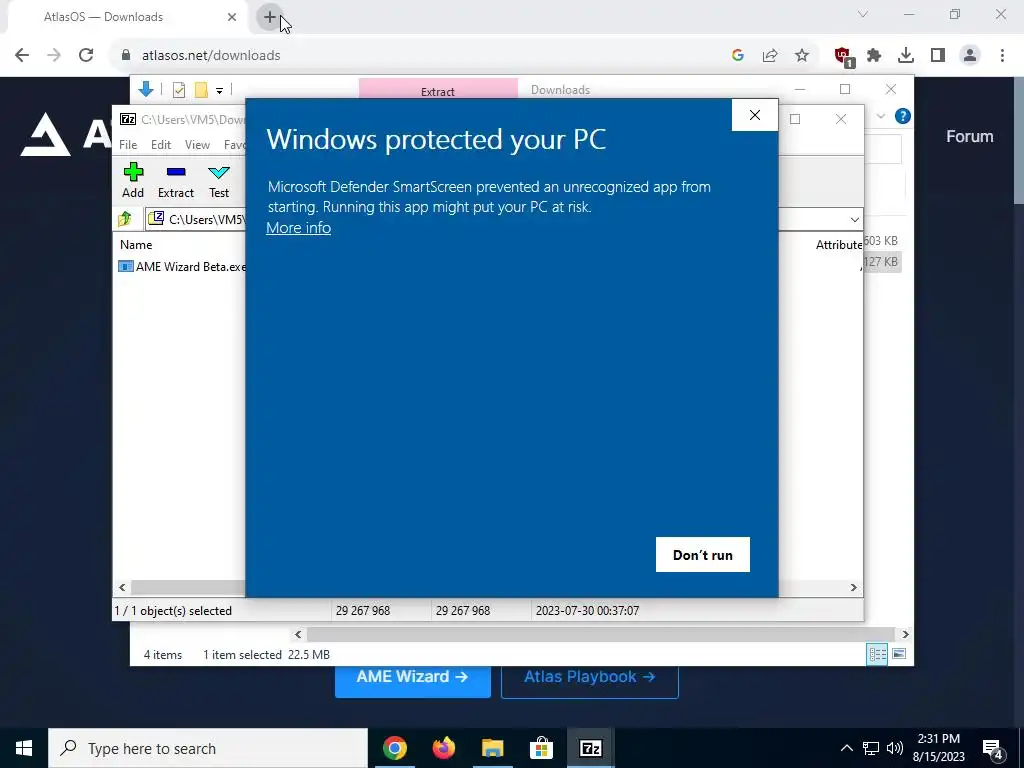Click the New folder icon in Explorer toolbar

click(x=201, y=90)
